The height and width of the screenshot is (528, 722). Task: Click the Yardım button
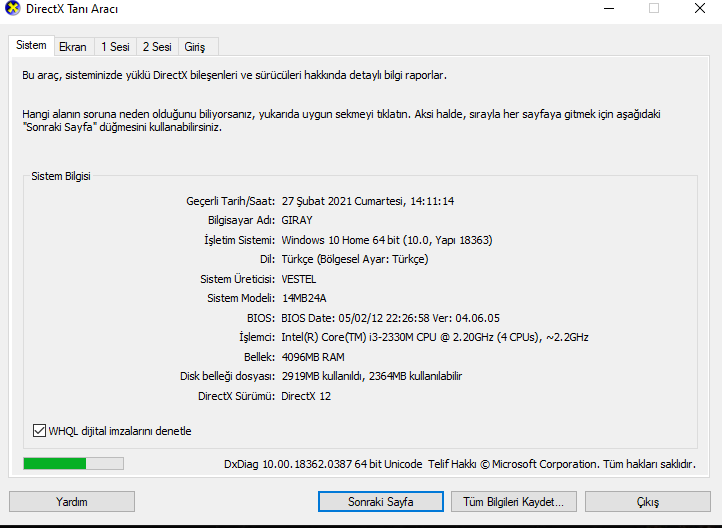click(x=72, y=502)
